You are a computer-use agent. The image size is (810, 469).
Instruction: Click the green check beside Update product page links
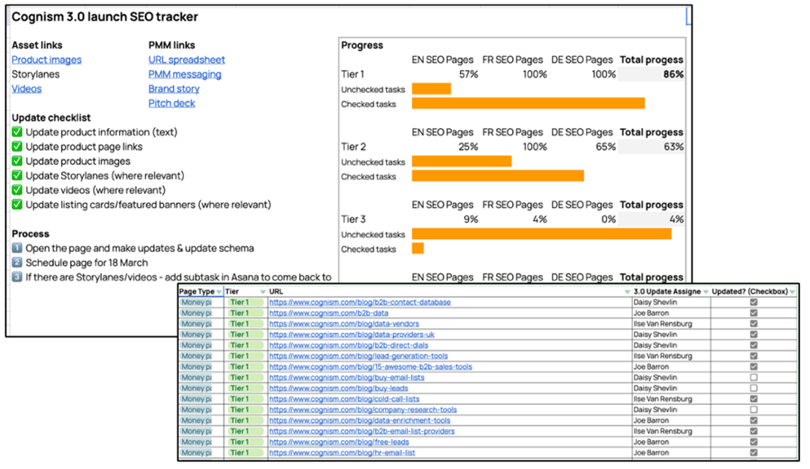(x=17, y=146)
